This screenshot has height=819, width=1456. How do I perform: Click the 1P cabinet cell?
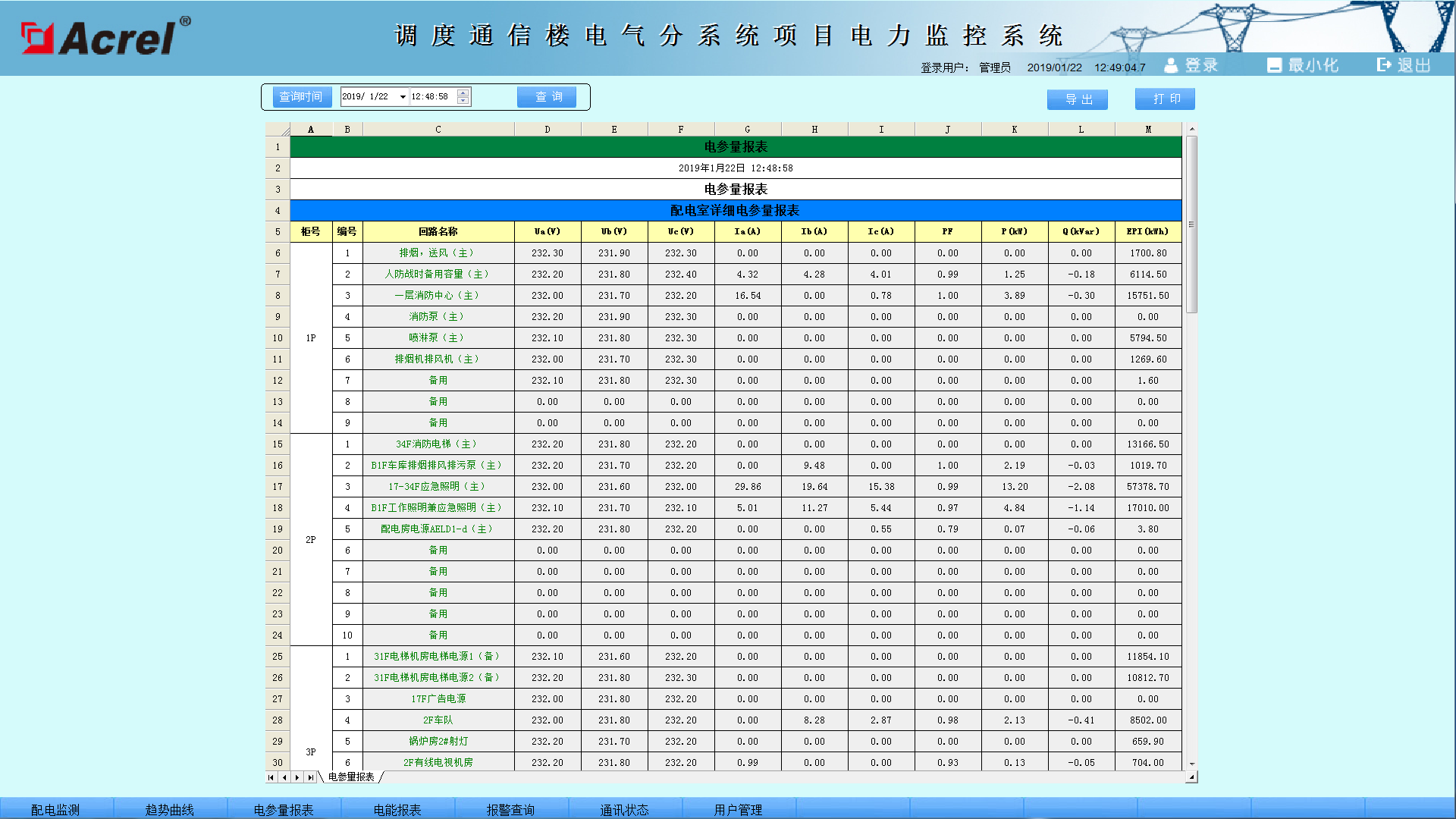[311, 338]
